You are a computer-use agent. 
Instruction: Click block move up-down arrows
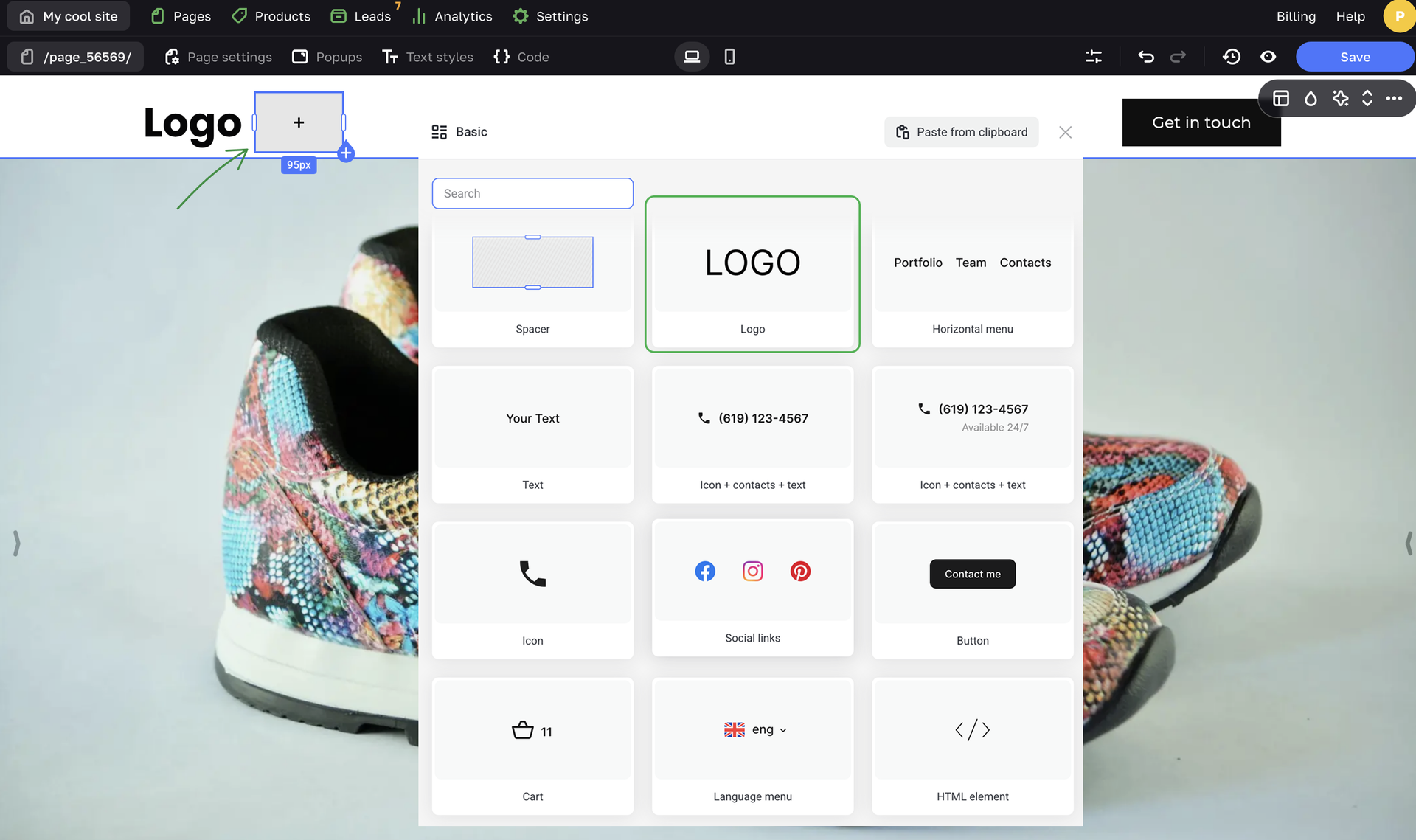point(1367,99)
